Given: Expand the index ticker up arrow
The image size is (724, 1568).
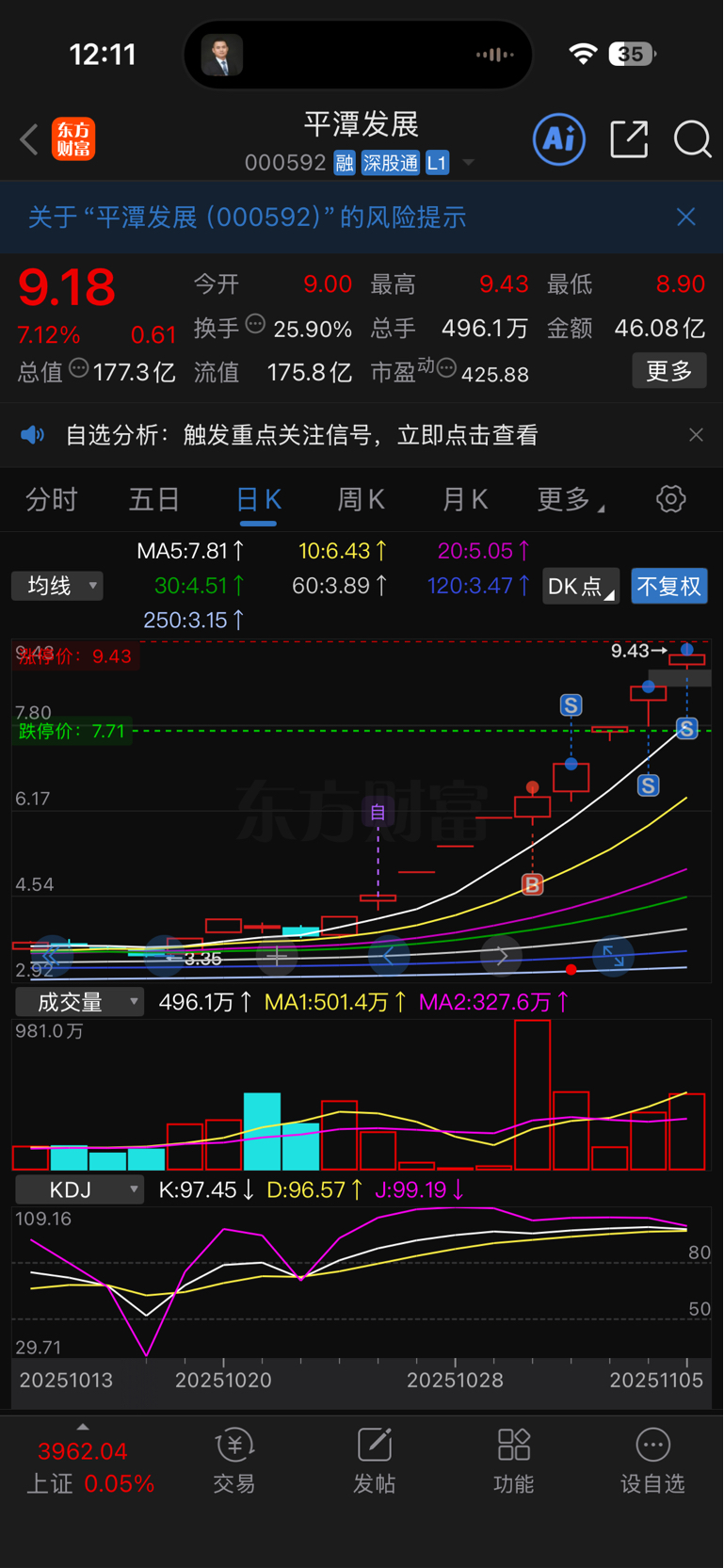Looking at the screenshot, I should (83, 1427).
